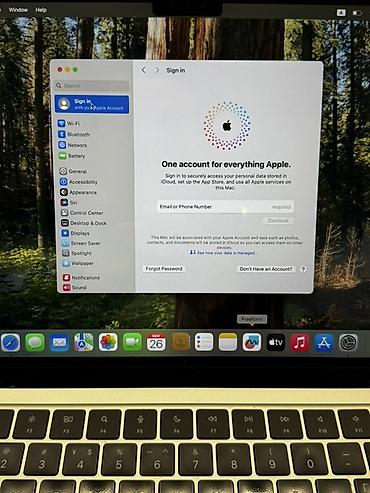
Task: Open Bluetooth settings in sidebar
Action: 75,134
